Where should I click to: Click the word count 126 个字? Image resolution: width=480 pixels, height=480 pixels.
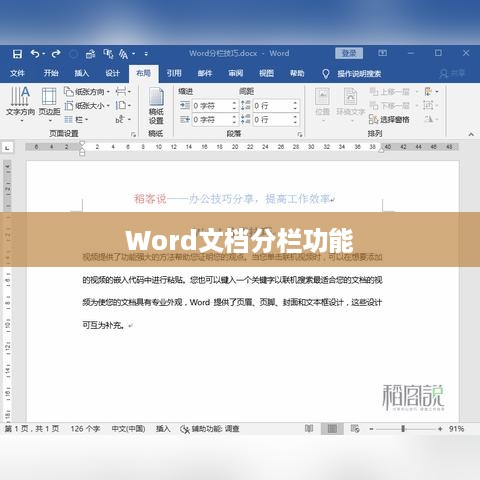(85, 429)
